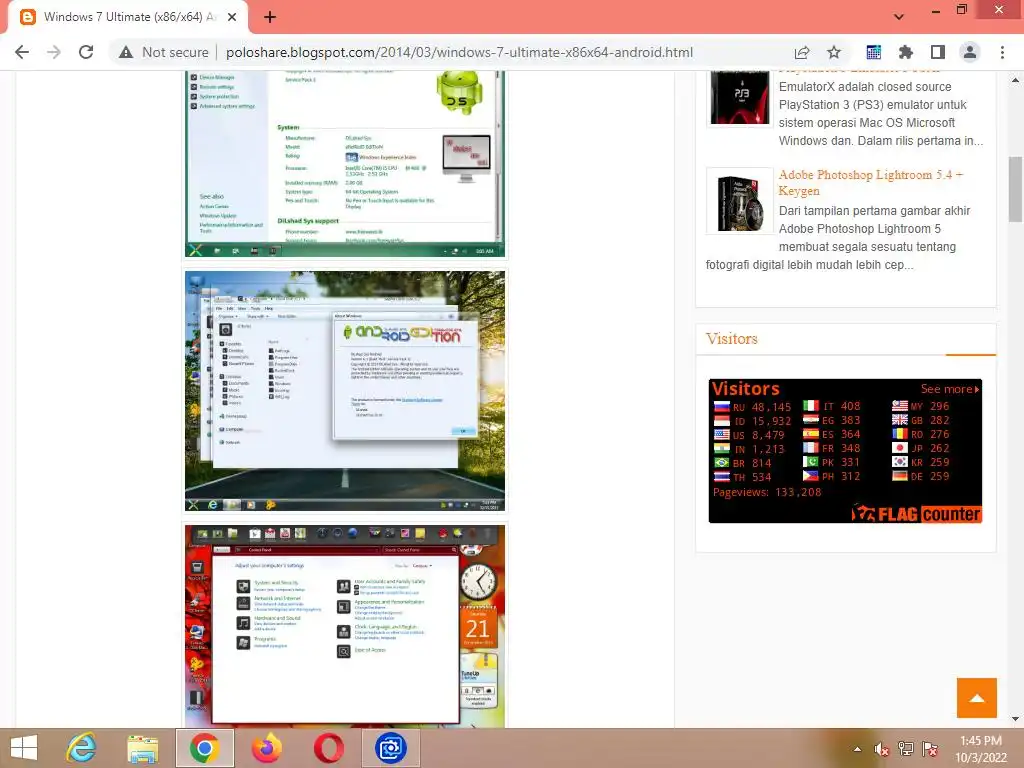Open the red Control Panel screenshot
The image size is (1024, 768).
[x=345, y=626]
